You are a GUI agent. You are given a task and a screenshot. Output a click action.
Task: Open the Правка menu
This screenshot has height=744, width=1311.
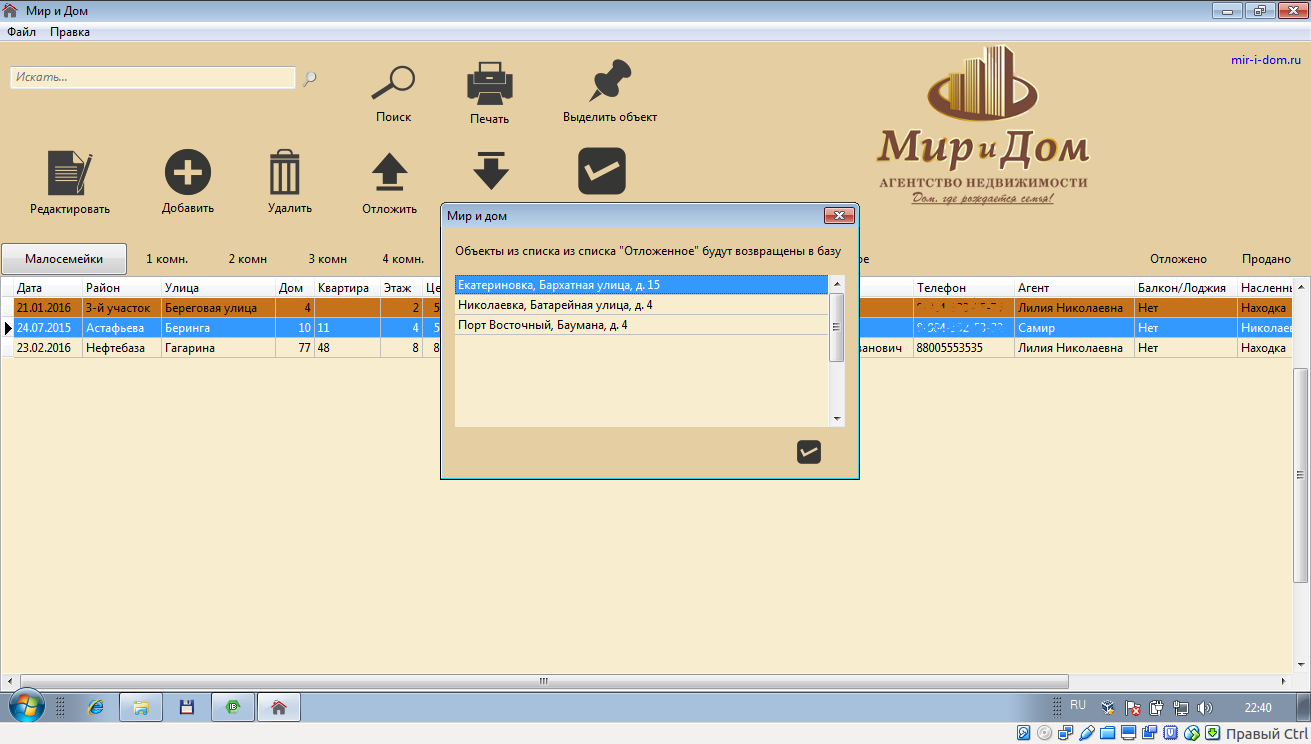(x=70, y=32)
